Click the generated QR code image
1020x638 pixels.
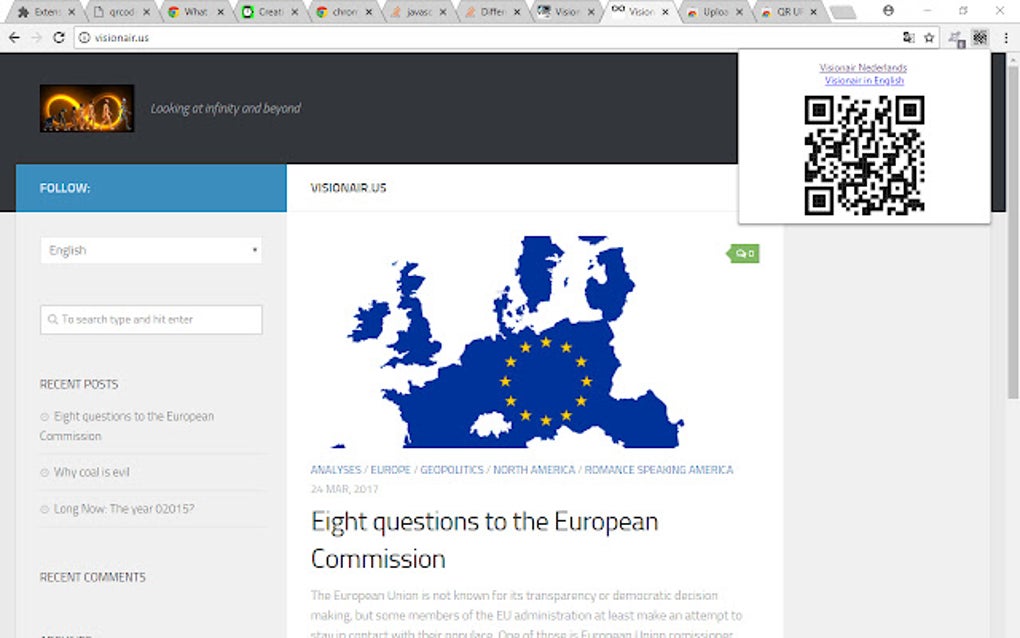(x=864, y=155)
